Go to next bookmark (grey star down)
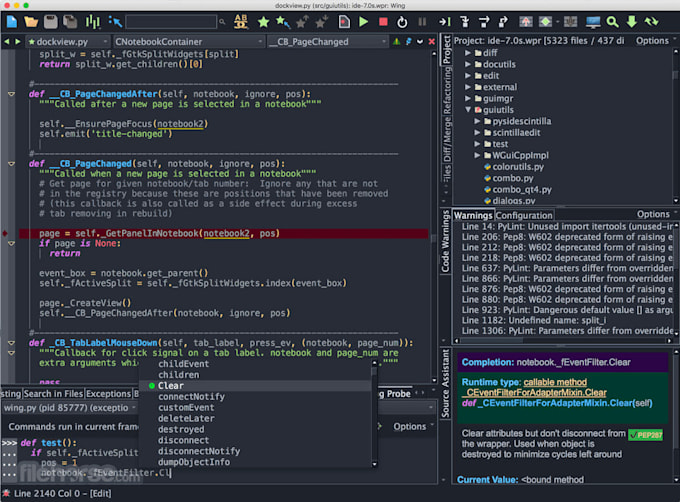The height and width of the screenshot is (502, 680). [321, 21]
